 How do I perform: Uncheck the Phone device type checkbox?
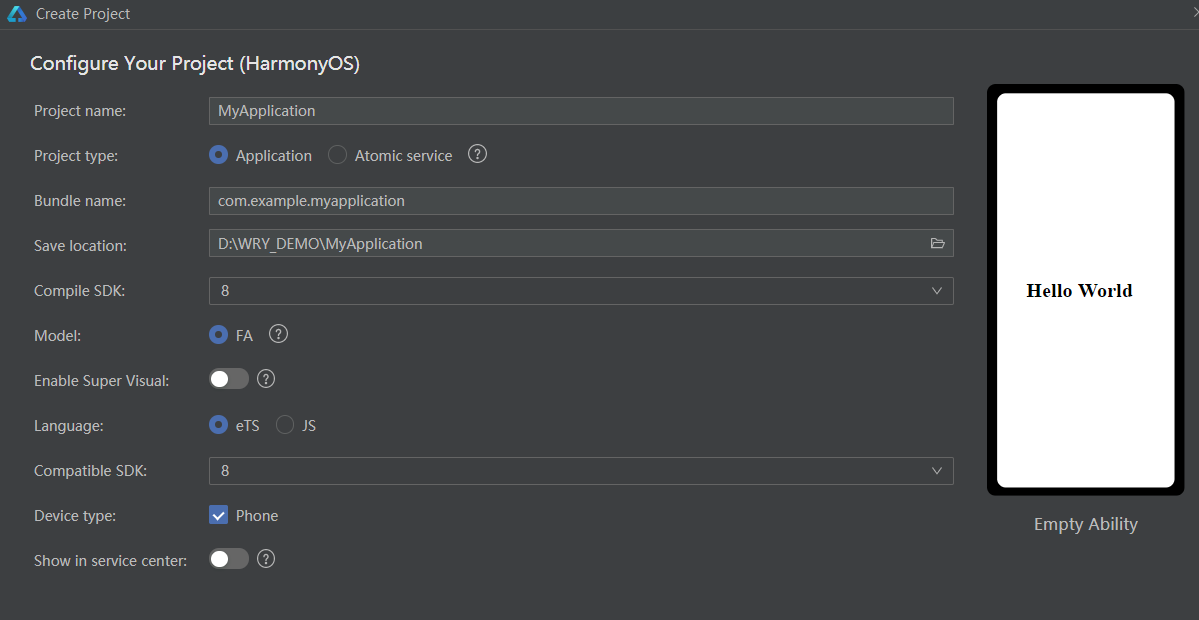(219, 515)
